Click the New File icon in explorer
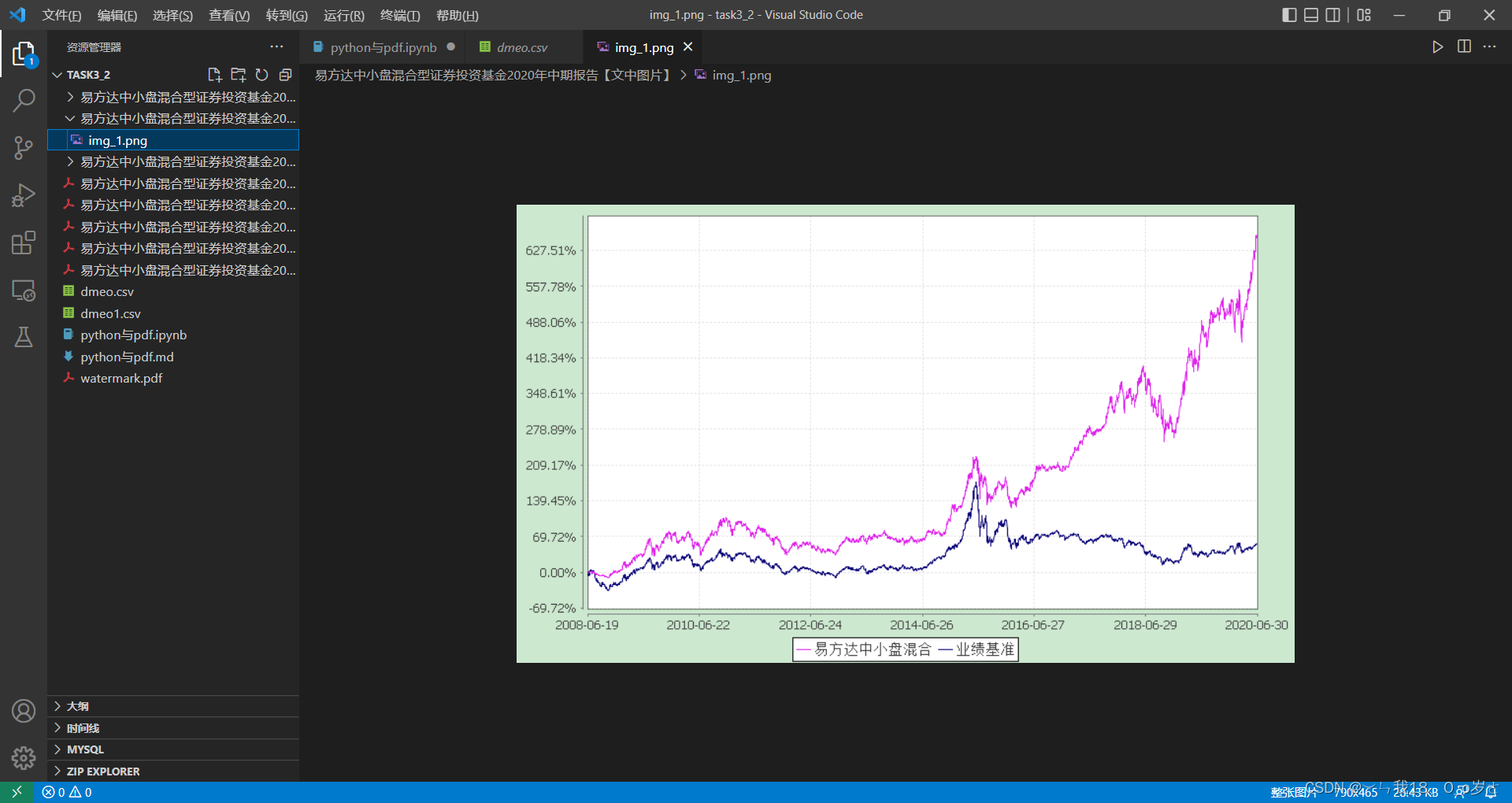This screenshot has width=1512, height=803. point(214,75)
